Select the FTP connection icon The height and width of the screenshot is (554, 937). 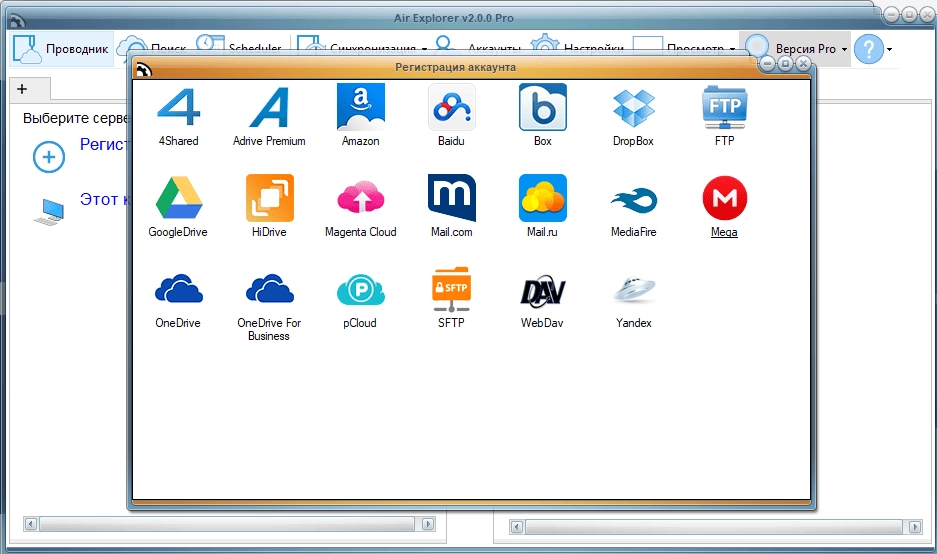[x=725, y=107]
